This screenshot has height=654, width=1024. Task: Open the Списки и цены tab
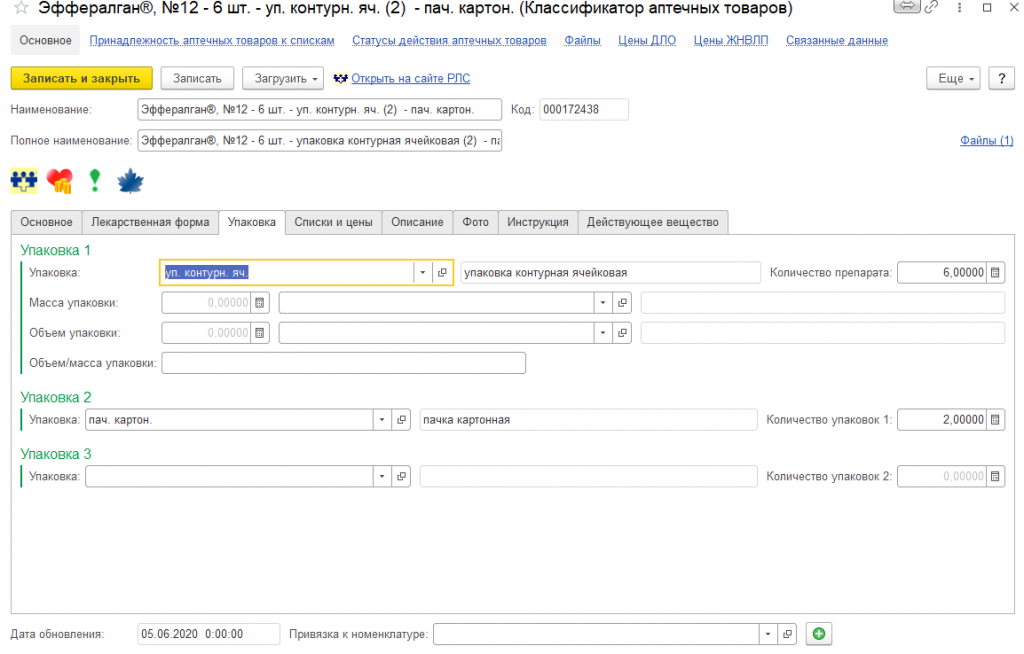click(333, 222)
